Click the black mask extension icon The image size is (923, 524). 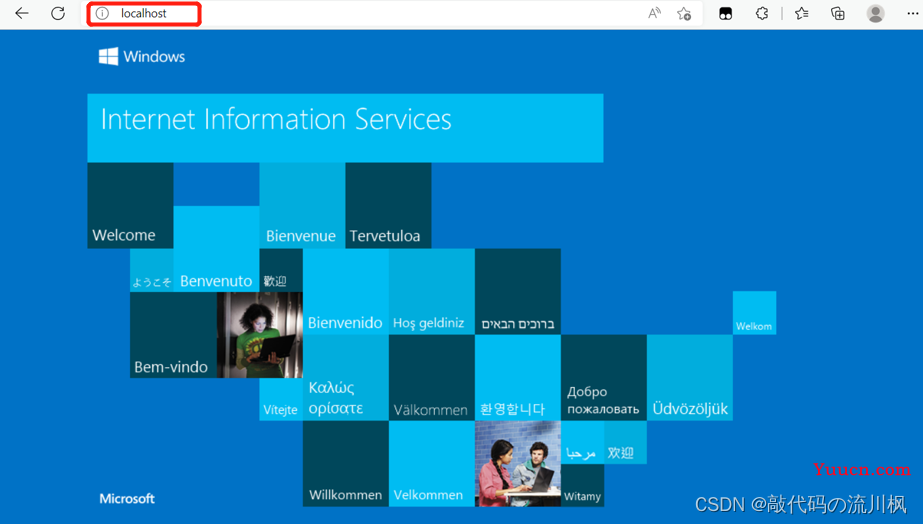tap(725, 14)
